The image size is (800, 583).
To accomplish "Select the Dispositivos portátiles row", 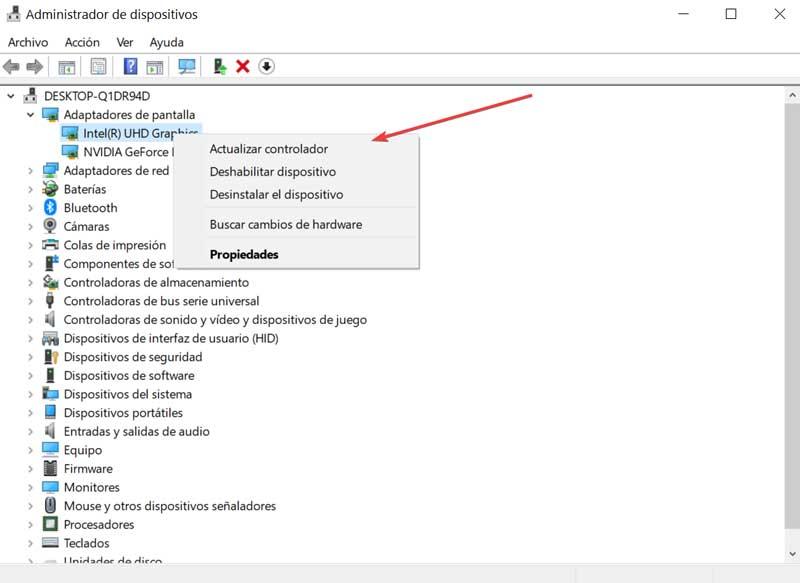I will click(123, 413).
